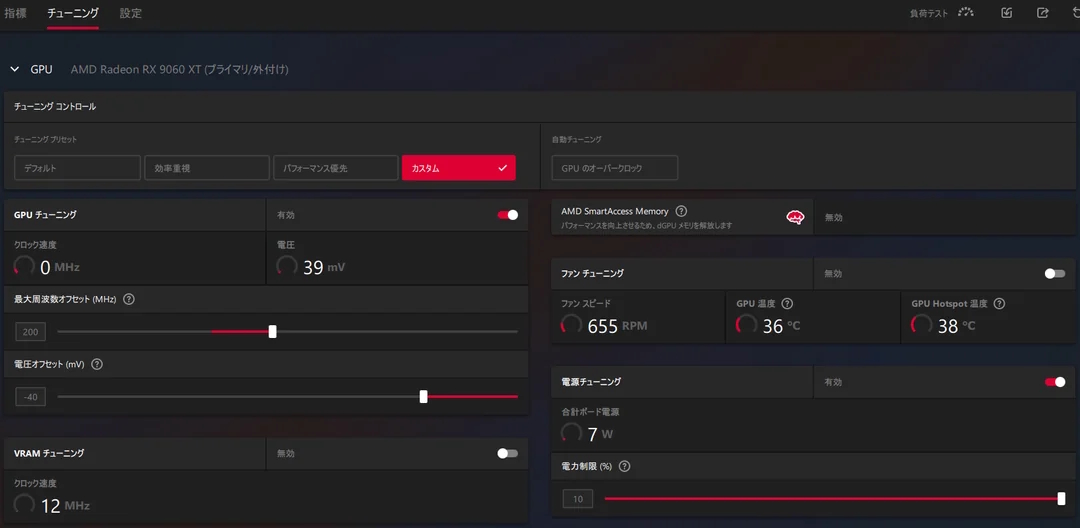Click the checkmark on the カスタム preset
The image size is (1080, 528).
click(x=502, y=168)
